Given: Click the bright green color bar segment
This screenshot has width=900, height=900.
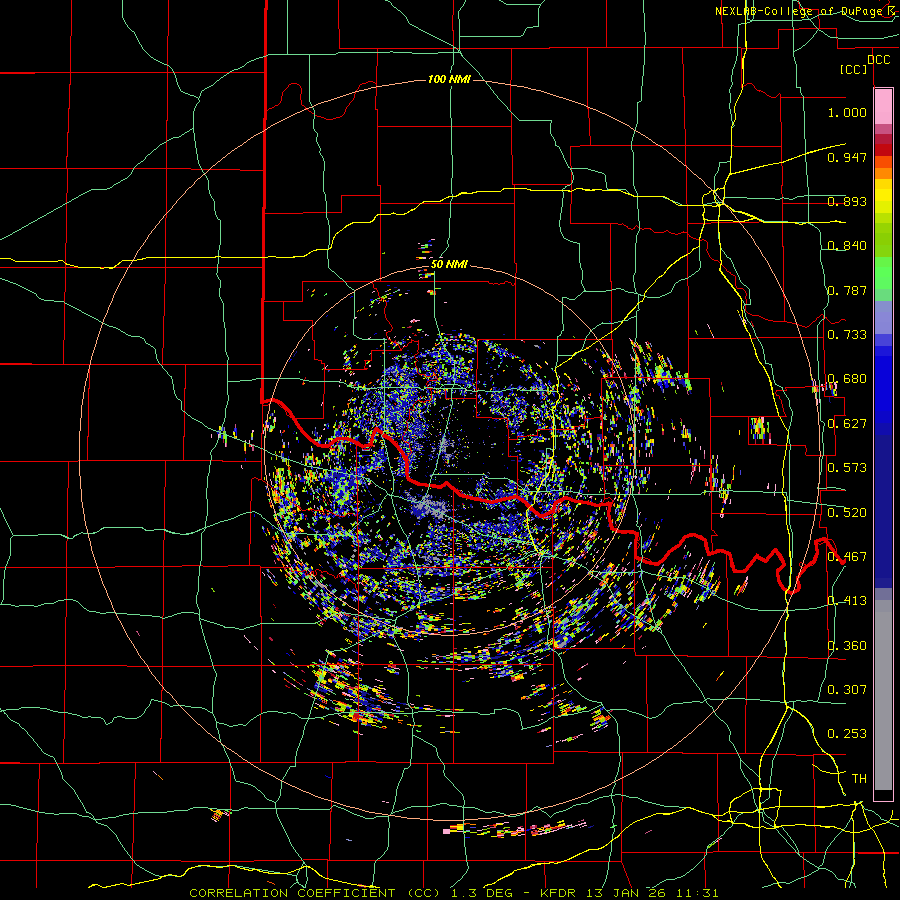Looking at the screenshot, I should coord(883,273).
